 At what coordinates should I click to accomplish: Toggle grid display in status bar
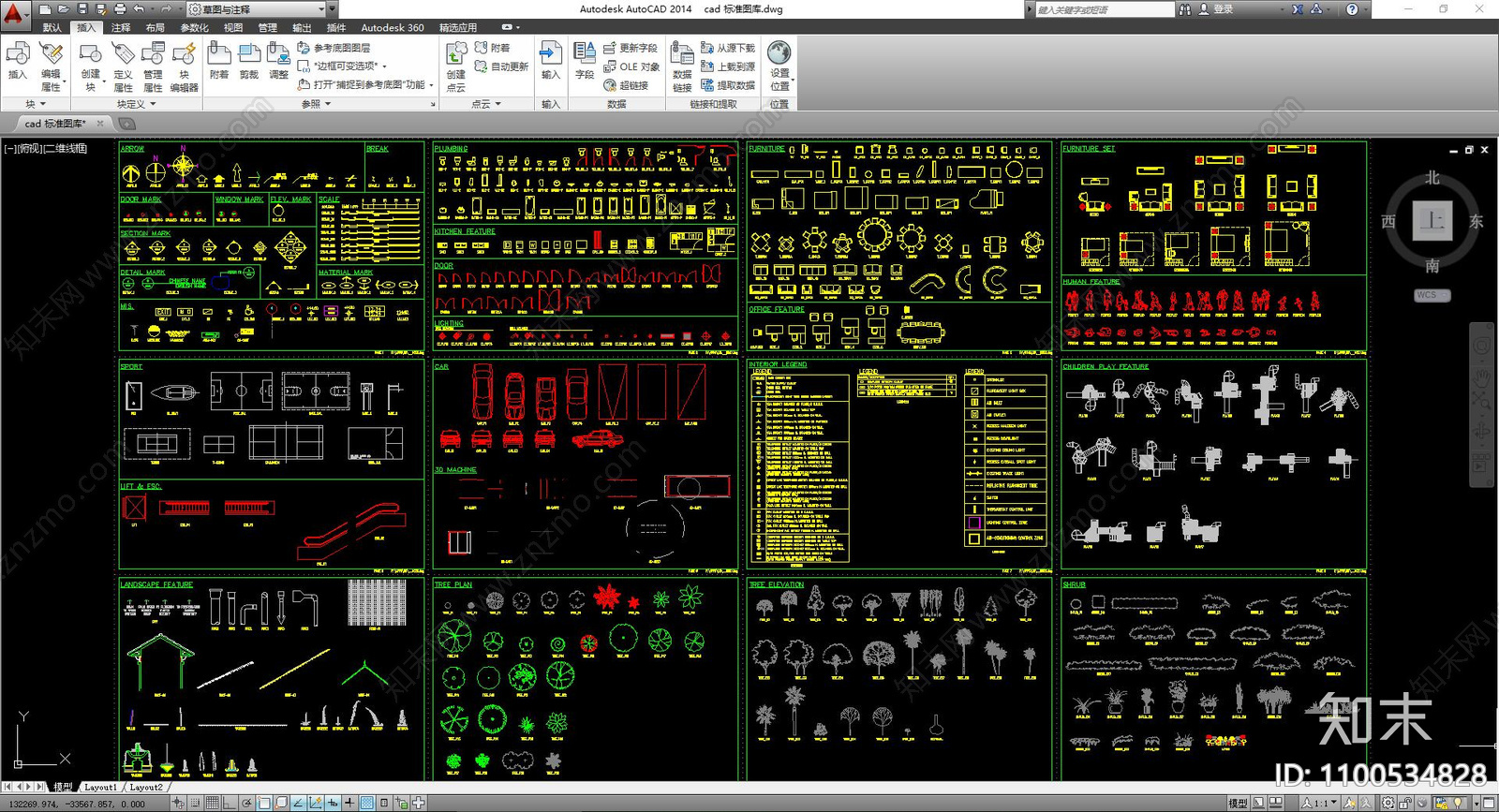213,803
